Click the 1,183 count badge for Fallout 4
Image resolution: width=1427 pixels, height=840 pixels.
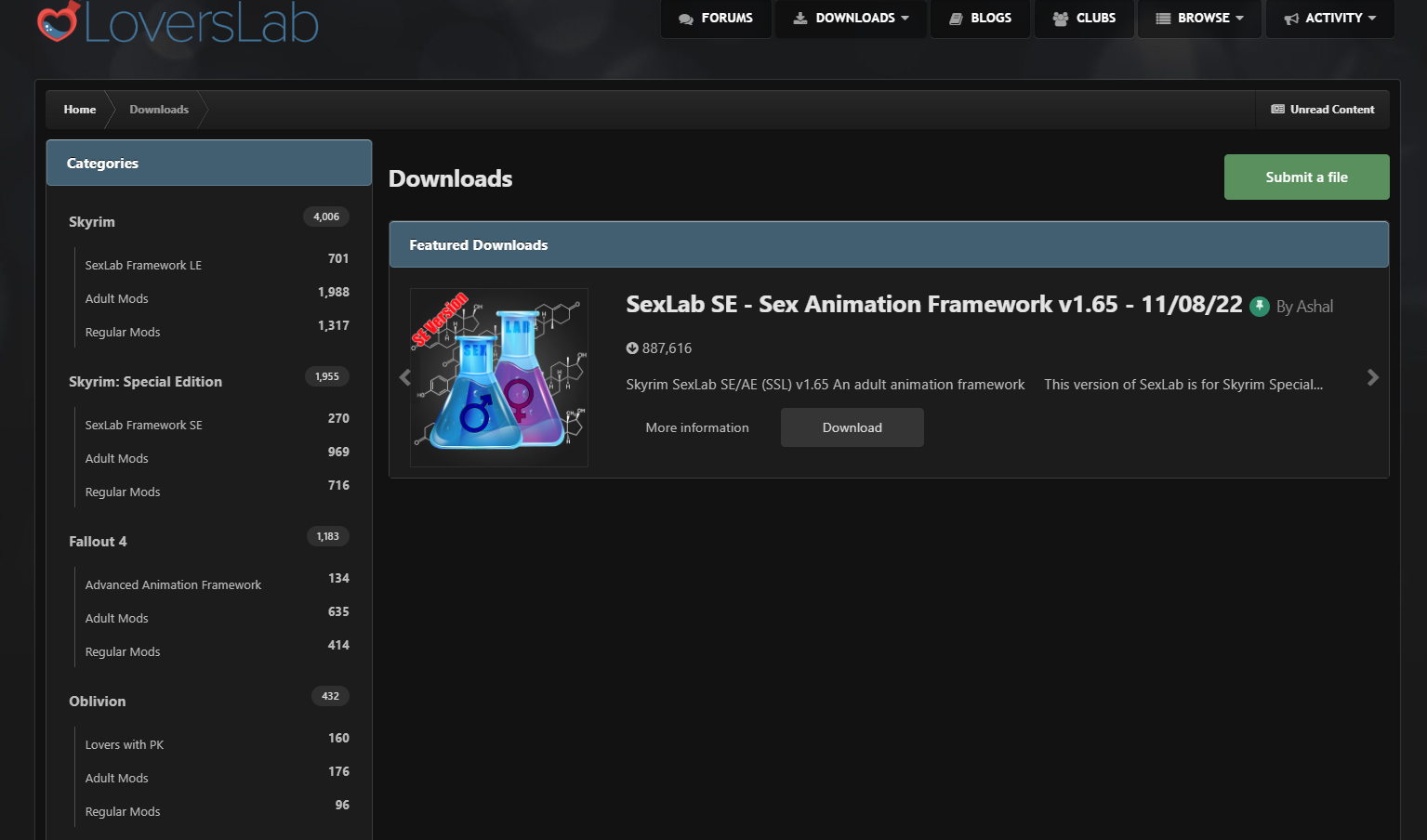tap(328, 536)
